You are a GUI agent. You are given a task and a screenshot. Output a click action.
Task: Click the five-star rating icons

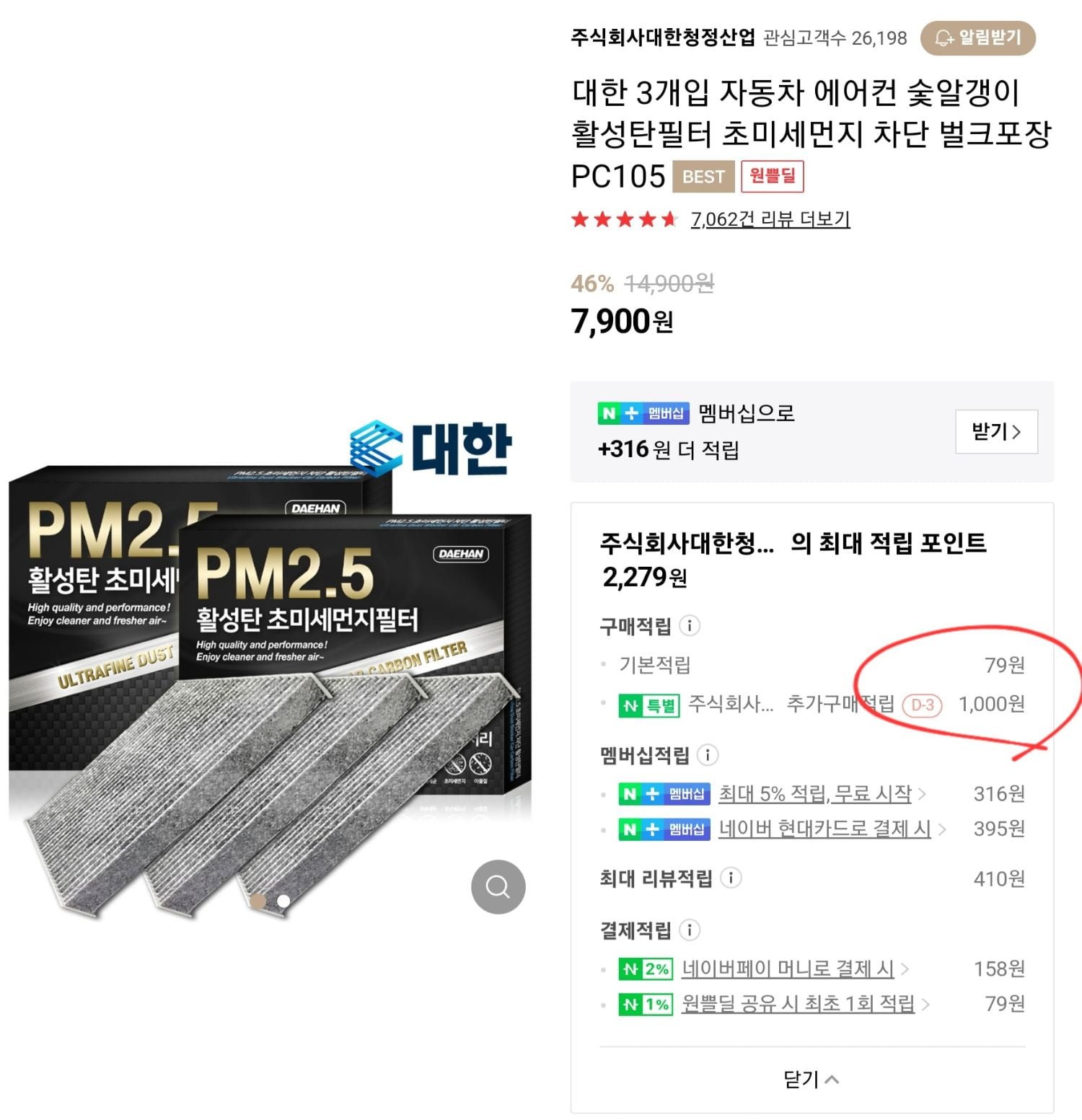tap(625, 219)
